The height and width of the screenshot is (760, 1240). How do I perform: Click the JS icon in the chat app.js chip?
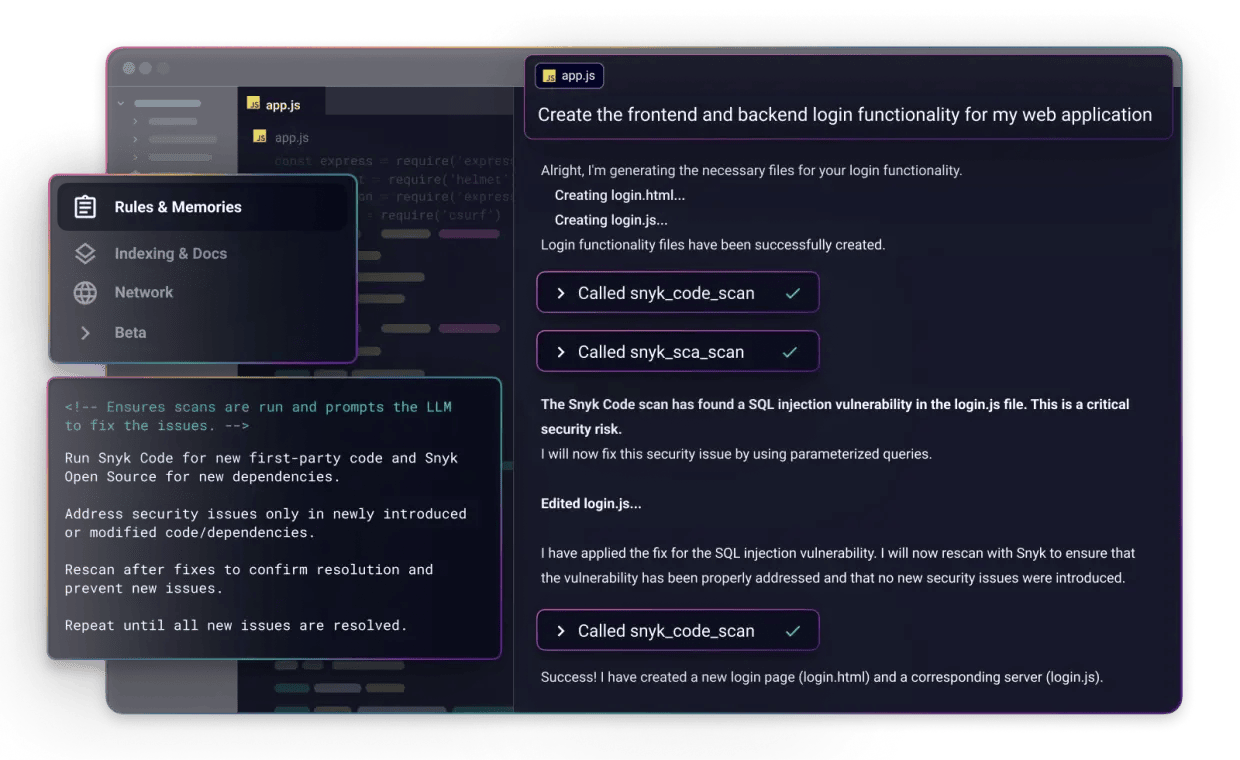tap(549, 76)
